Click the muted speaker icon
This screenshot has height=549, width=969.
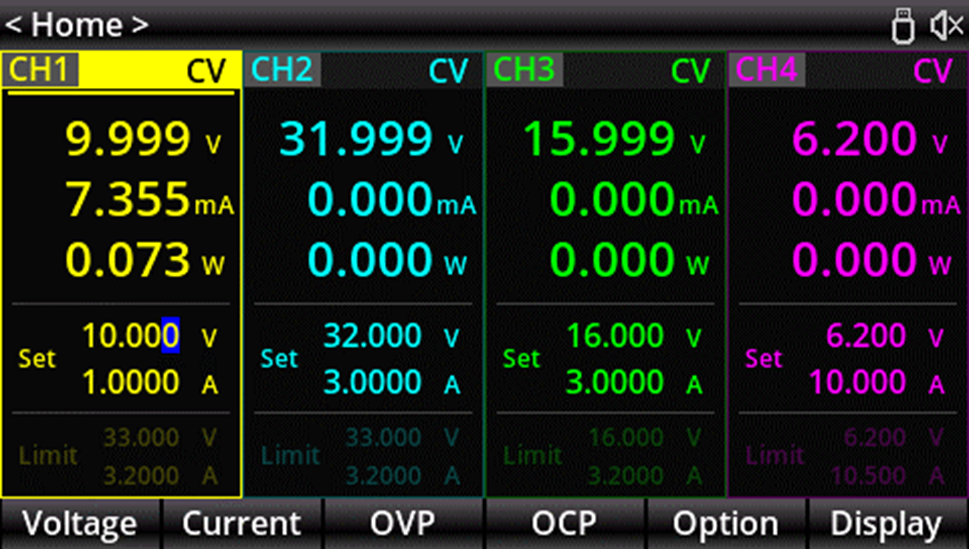(x=946, y=25)
